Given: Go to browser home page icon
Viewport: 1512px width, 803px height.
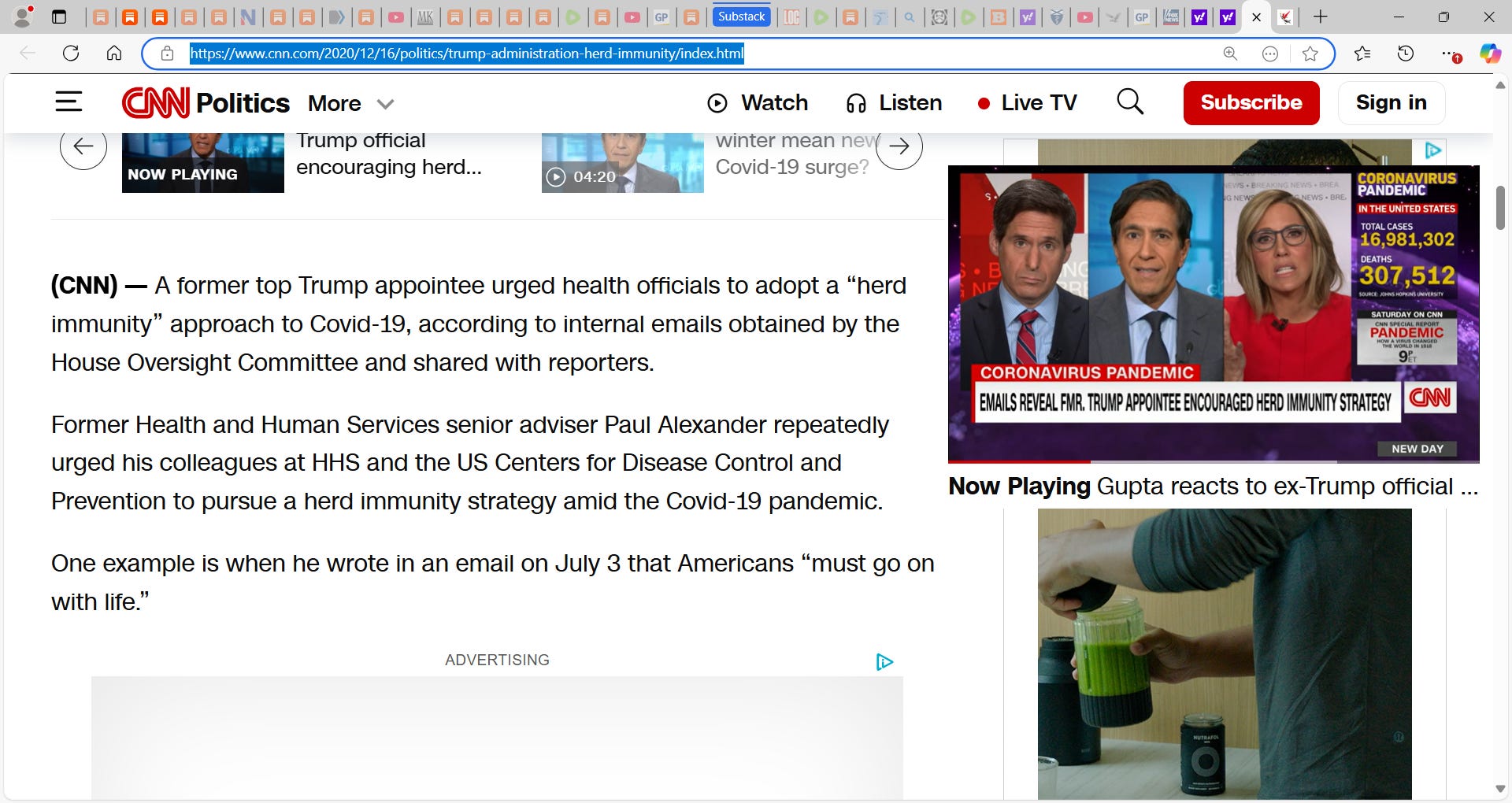Looking at the screenshot, I should 114,54.
